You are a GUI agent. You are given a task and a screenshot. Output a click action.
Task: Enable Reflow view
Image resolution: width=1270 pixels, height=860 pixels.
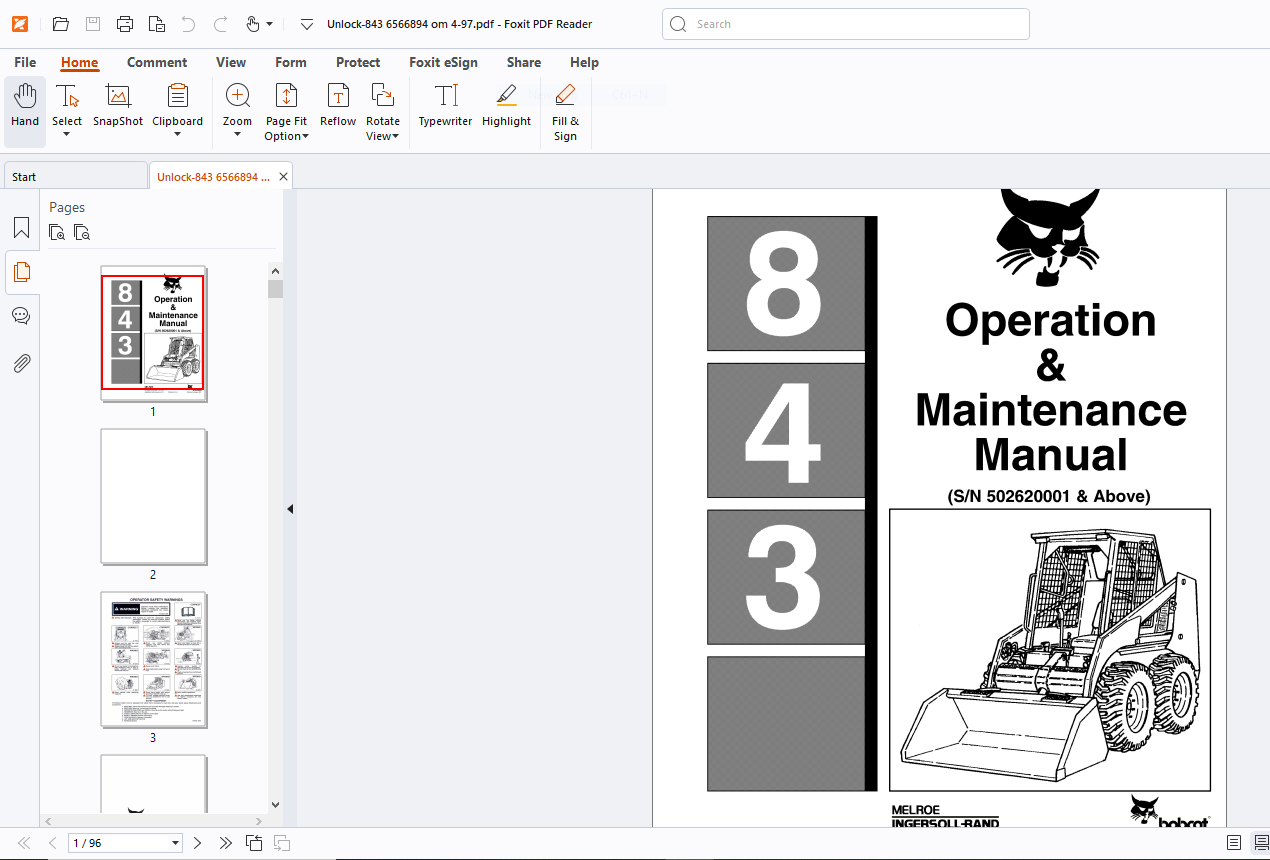338,107
